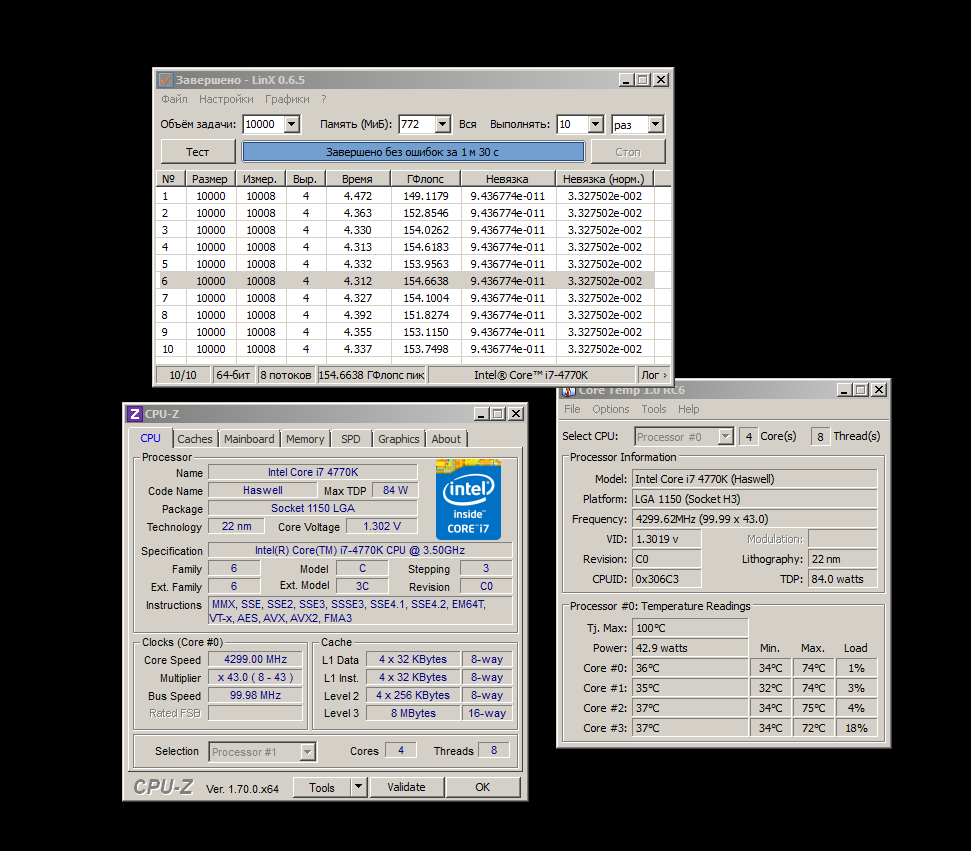Switch to the Caches tab in CPU-Z
Image resolution: width=971 pixels, height=851 pixels.
(194, 439)
